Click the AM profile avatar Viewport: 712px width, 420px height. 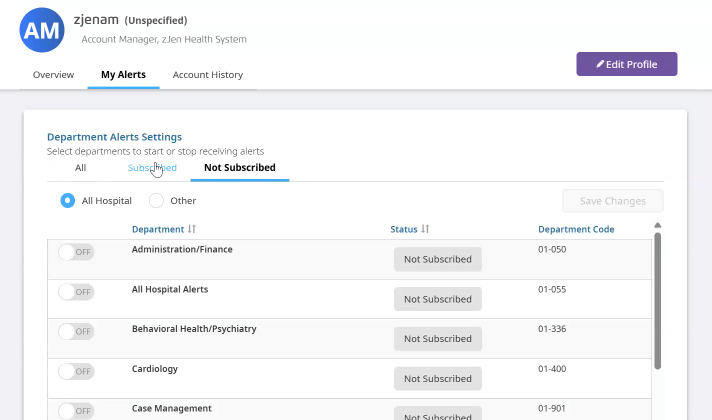[42, 31]
